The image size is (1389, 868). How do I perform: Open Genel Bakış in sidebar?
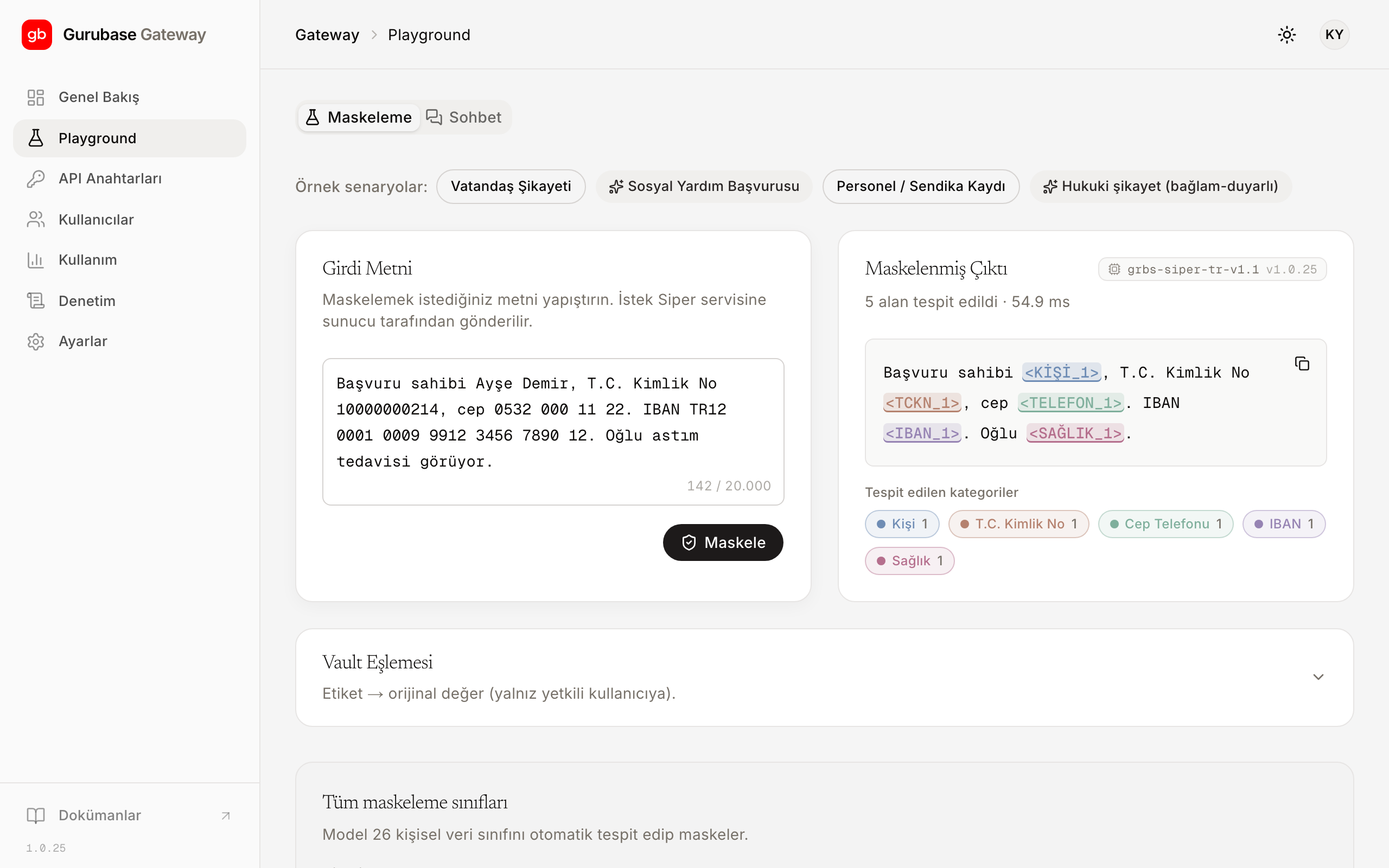(x=130, y=97)
